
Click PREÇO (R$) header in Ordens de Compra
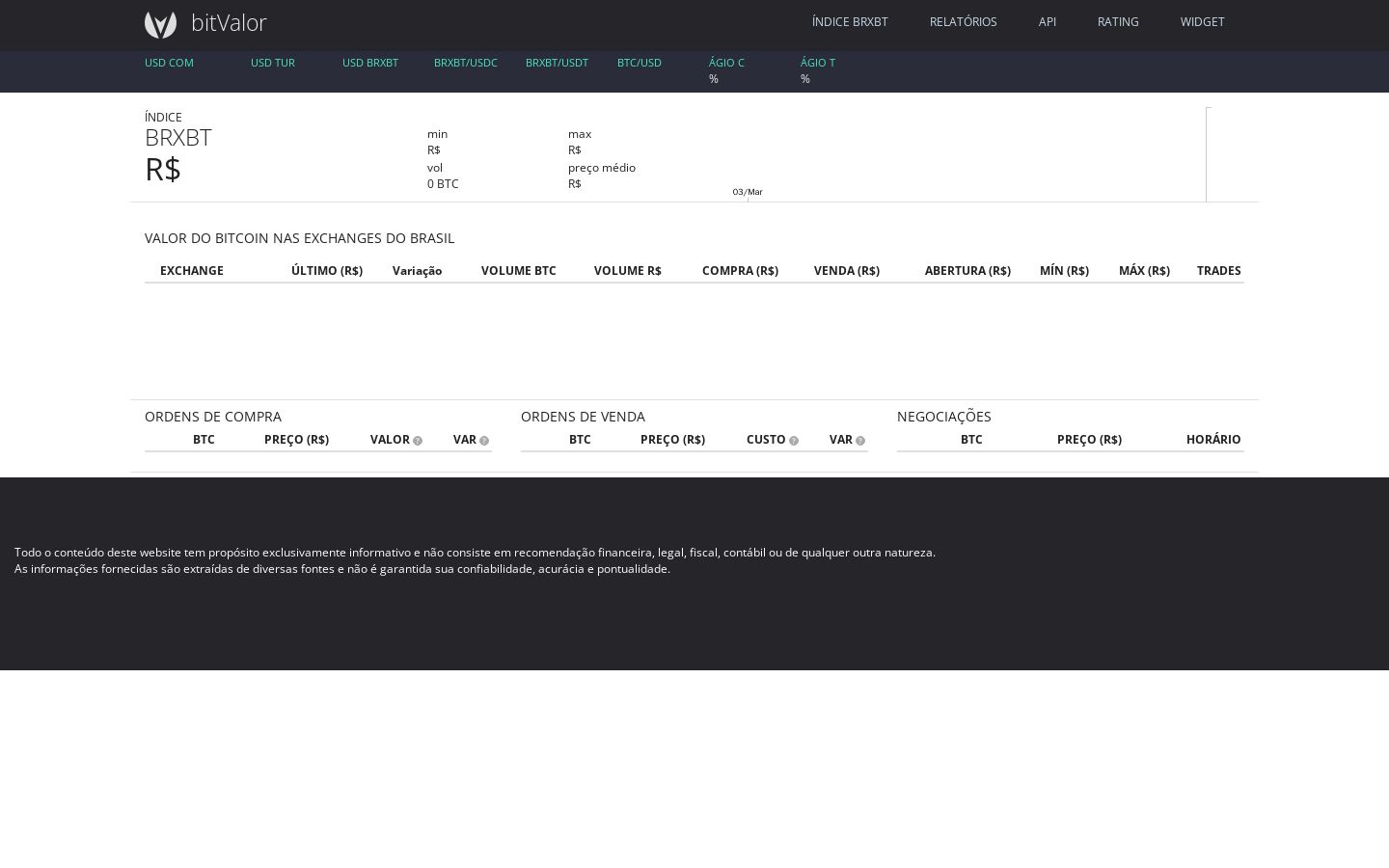click(x=296, y=440)
